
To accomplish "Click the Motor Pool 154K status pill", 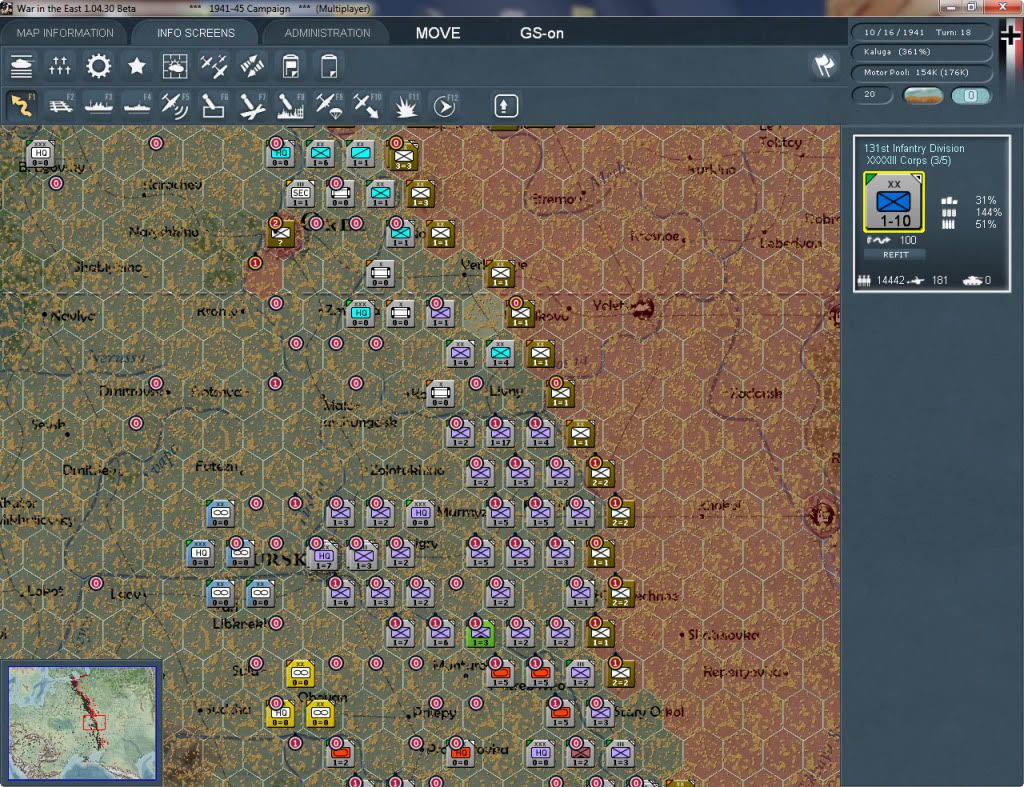I will pos(921,72).
